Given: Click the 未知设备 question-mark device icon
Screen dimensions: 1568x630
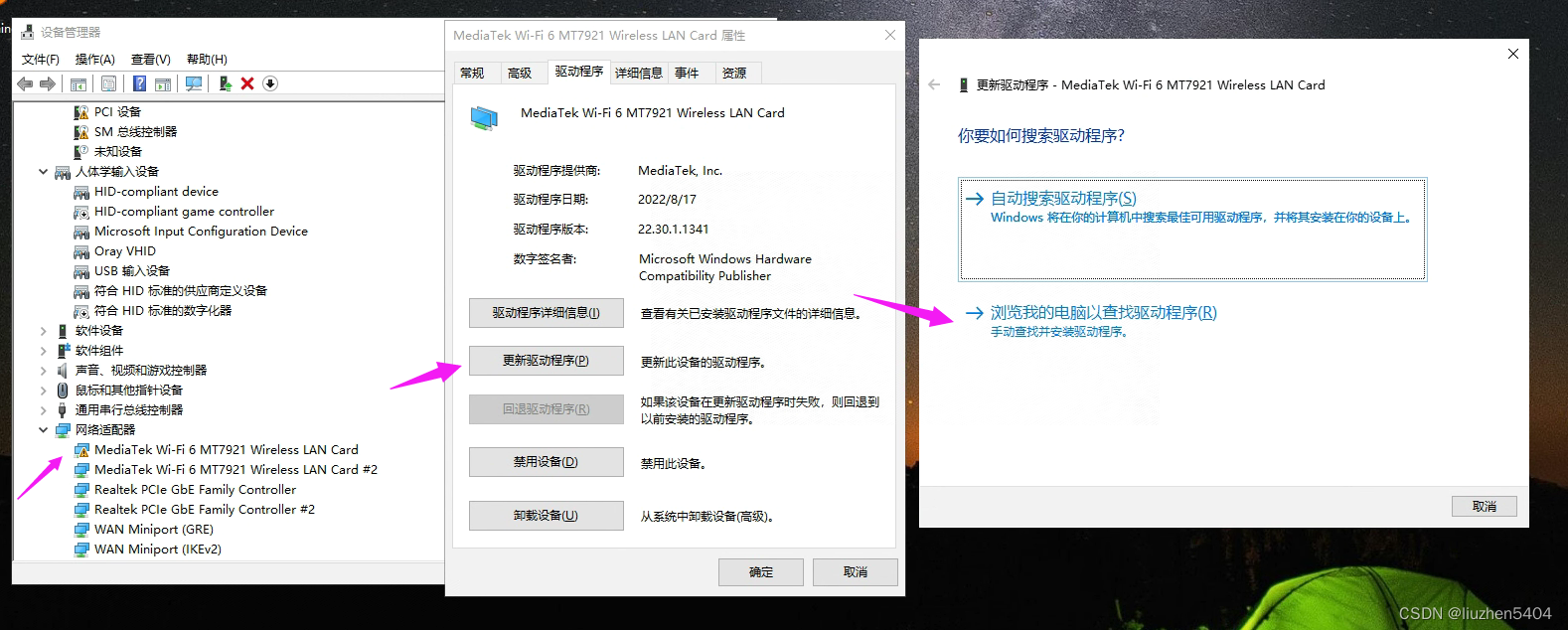Looking at the screenshot, I should click(81, 152).
